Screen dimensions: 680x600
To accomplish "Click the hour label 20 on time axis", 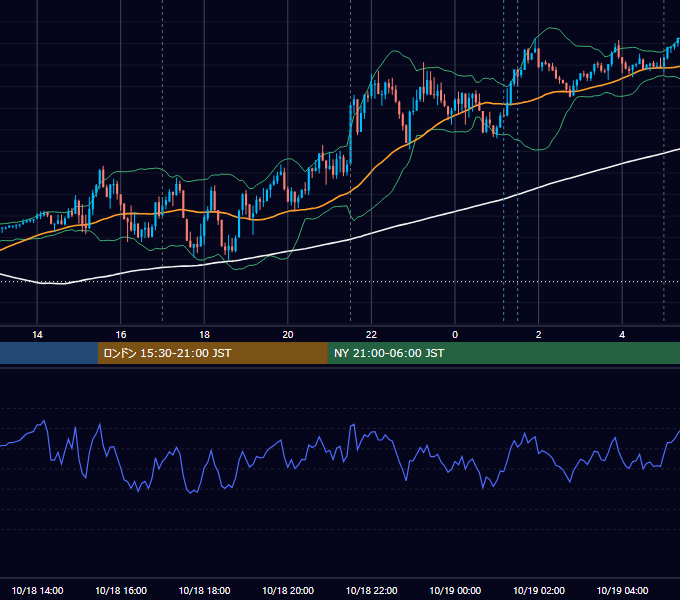I will coord(288,335).
